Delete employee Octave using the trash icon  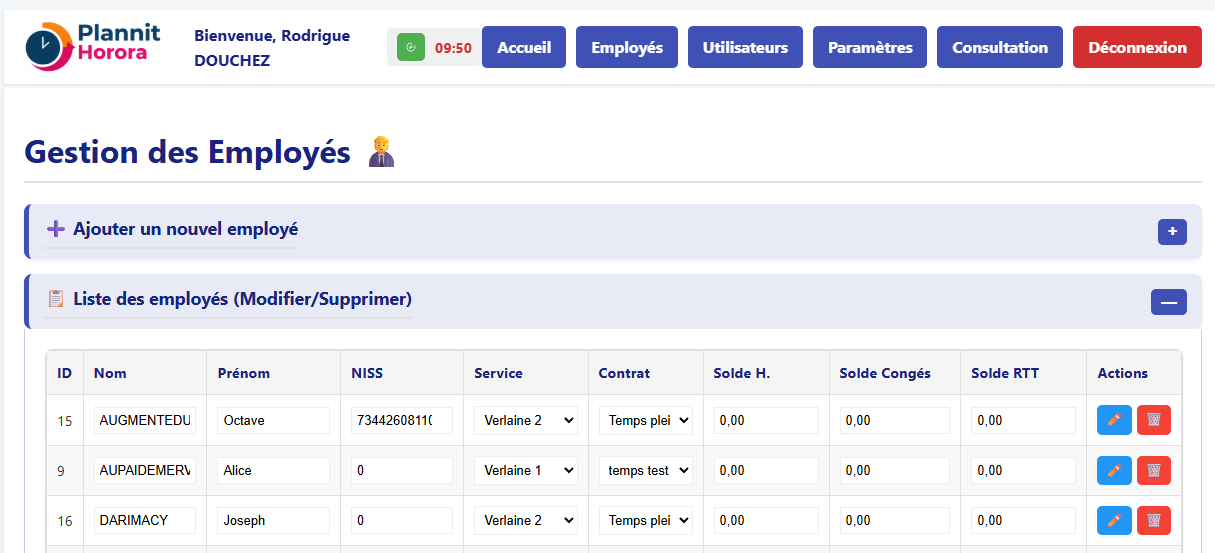tap(1153, 421)
